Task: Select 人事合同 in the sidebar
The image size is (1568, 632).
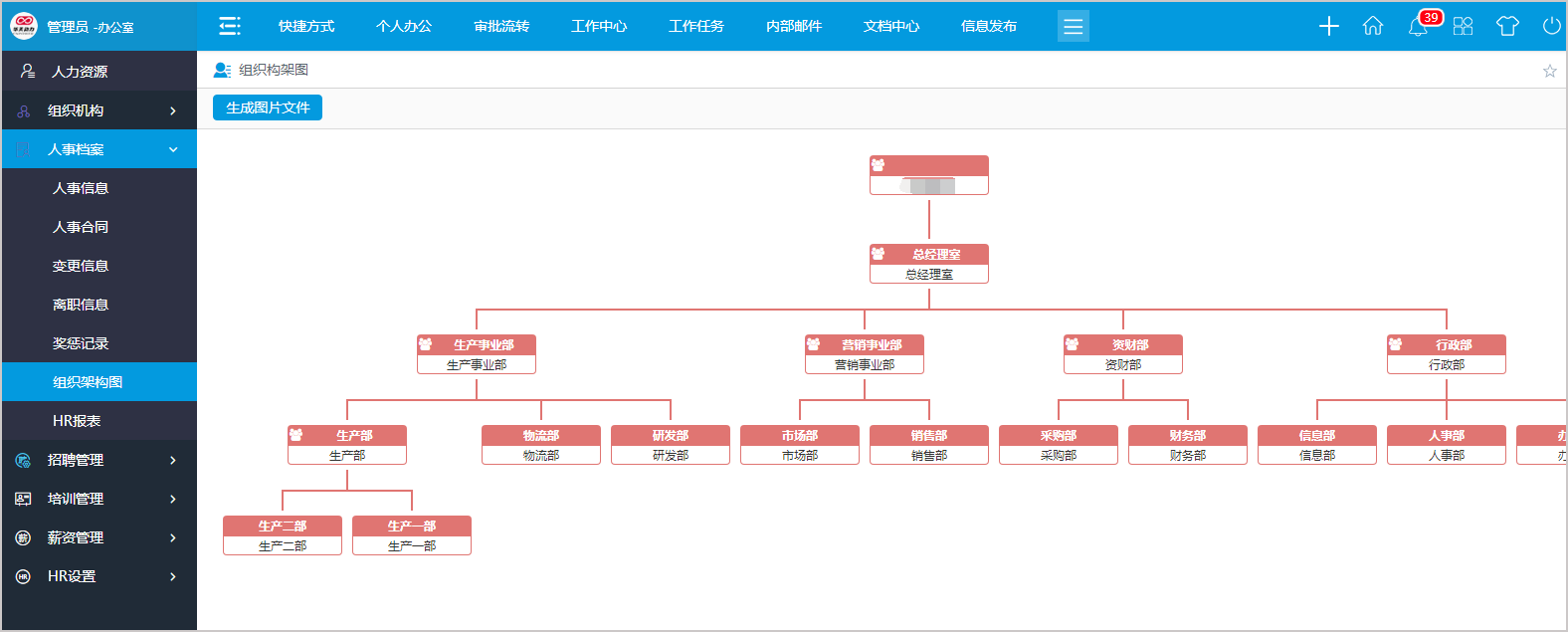Action: [x=81, y=227]
